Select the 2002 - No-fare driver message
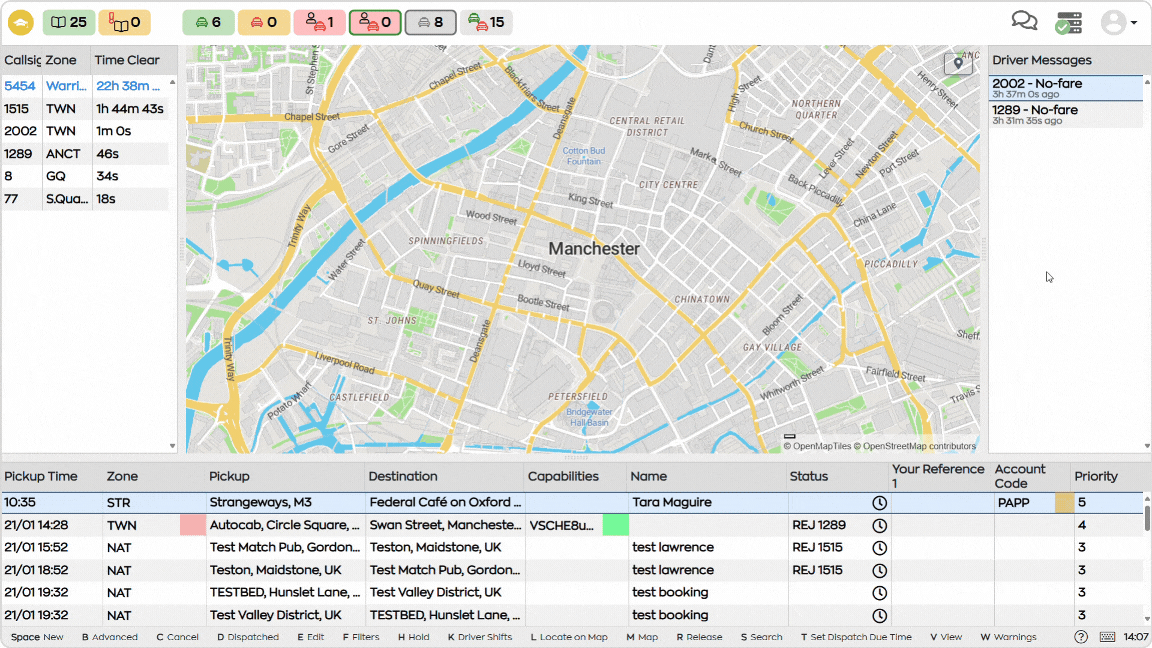Screen dimensions: 1152x648 1065,87
